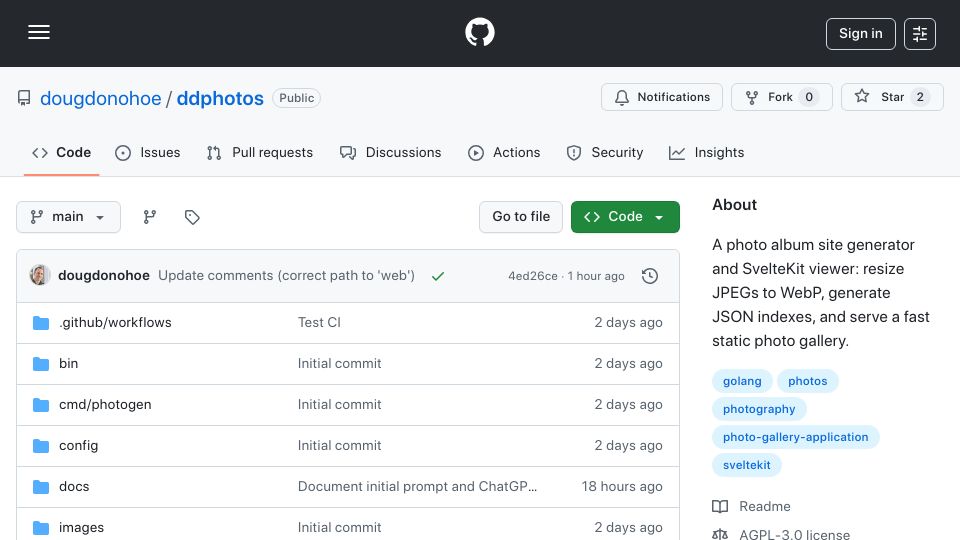960x540 pixels.
Task: Expand the main branch dropdown
Action: 69,217
